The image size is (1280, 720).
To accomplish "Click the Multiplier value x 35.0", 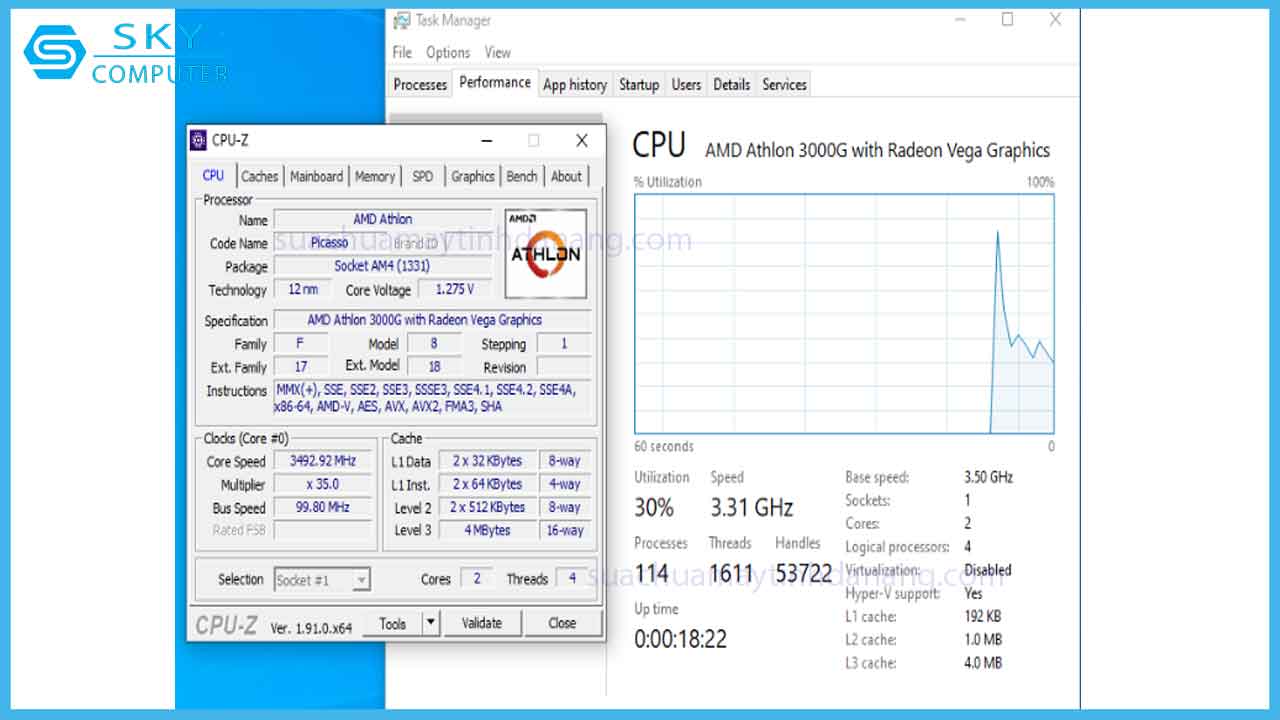I will click(323, 484).
